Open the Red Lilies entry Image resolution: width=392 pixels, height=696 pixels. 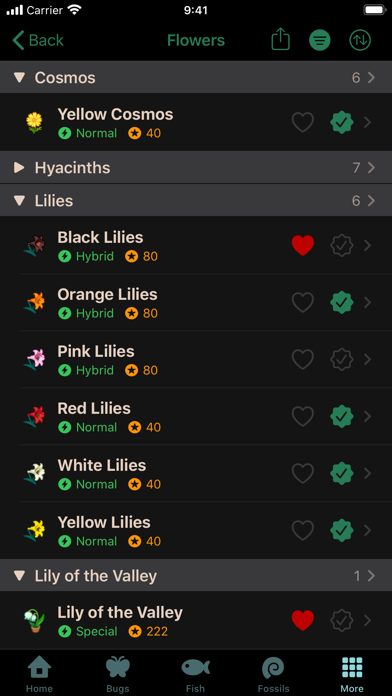pos(196,416)
